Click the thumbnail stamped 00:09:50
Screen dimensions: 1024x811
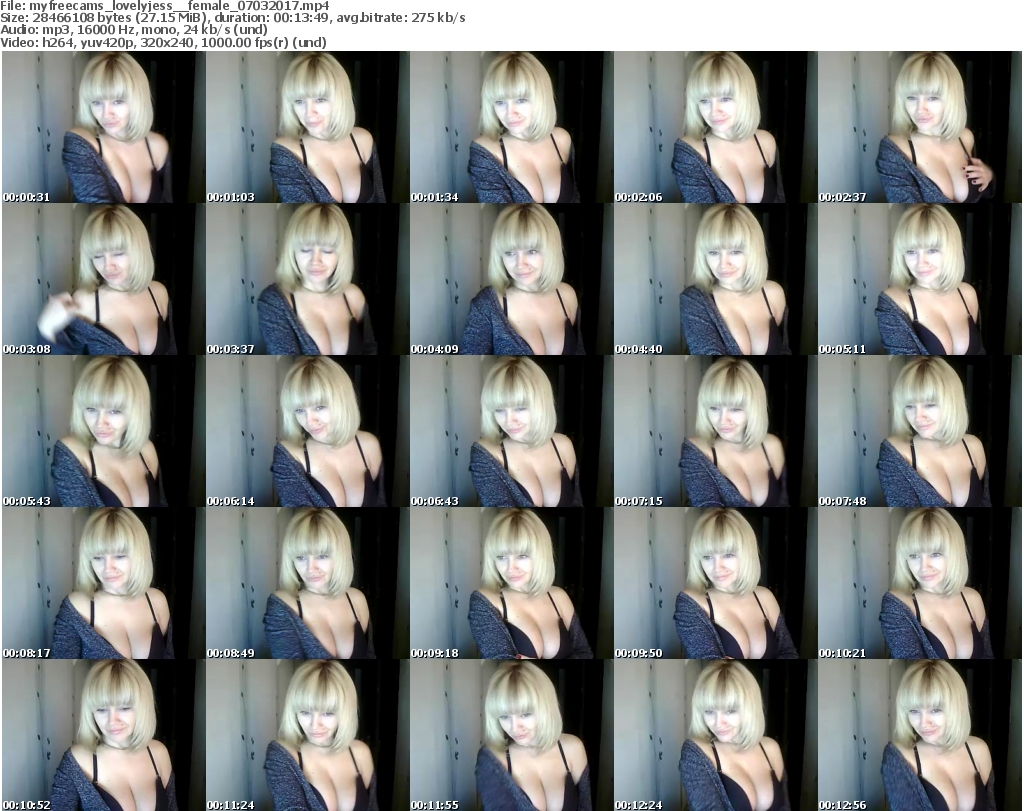pyautogui.click(x=715, y=583)
